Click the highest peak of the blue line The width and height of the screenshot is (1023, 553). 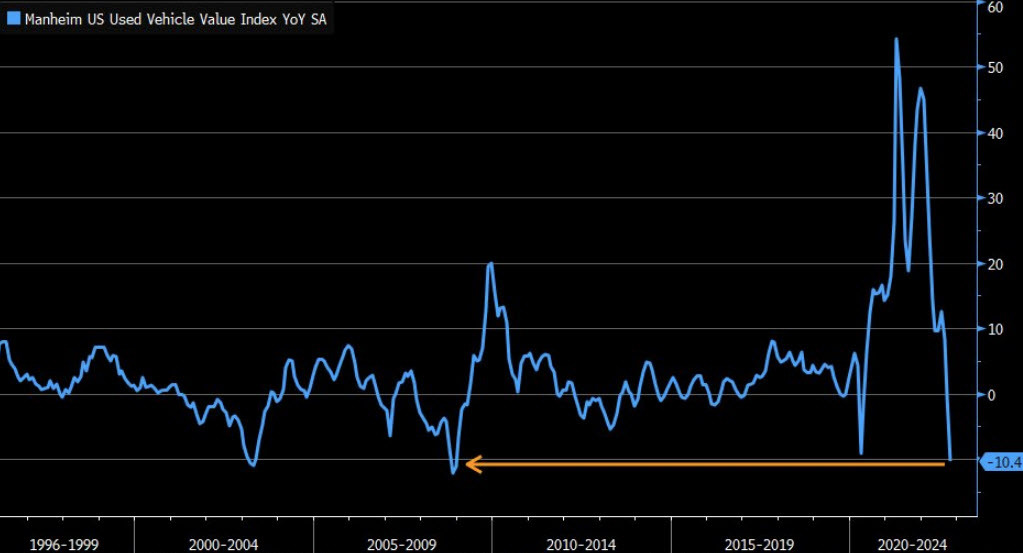pyautogui.click(x=895, y=39)
